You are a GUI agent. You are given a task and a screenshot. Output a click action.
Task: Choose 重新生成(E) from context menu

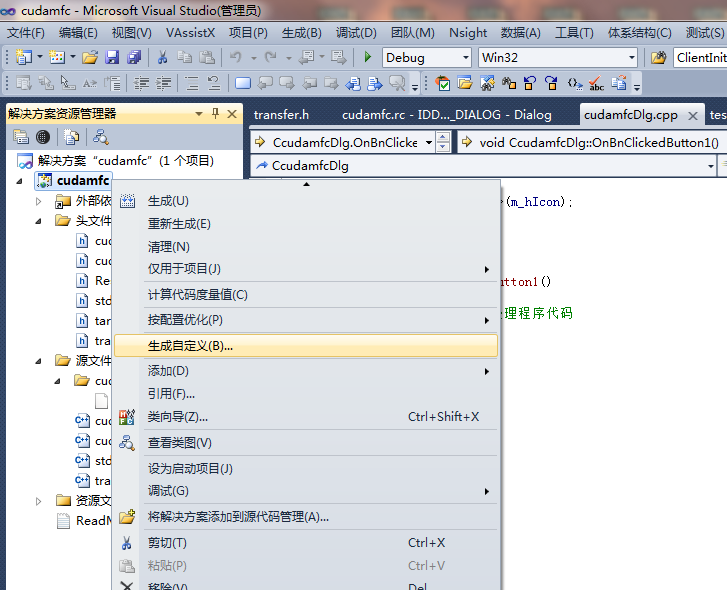(x=306, y=224)
